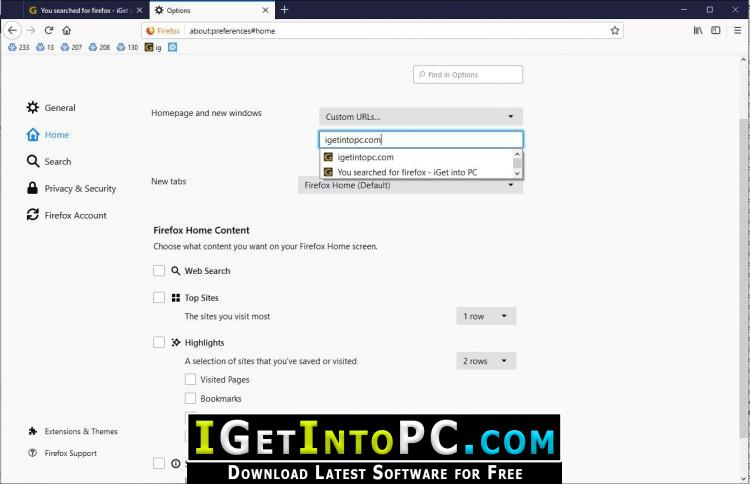Open the Top Sites '1 row' dropdown
Screen dimensions: 750x484
[486, 316]
